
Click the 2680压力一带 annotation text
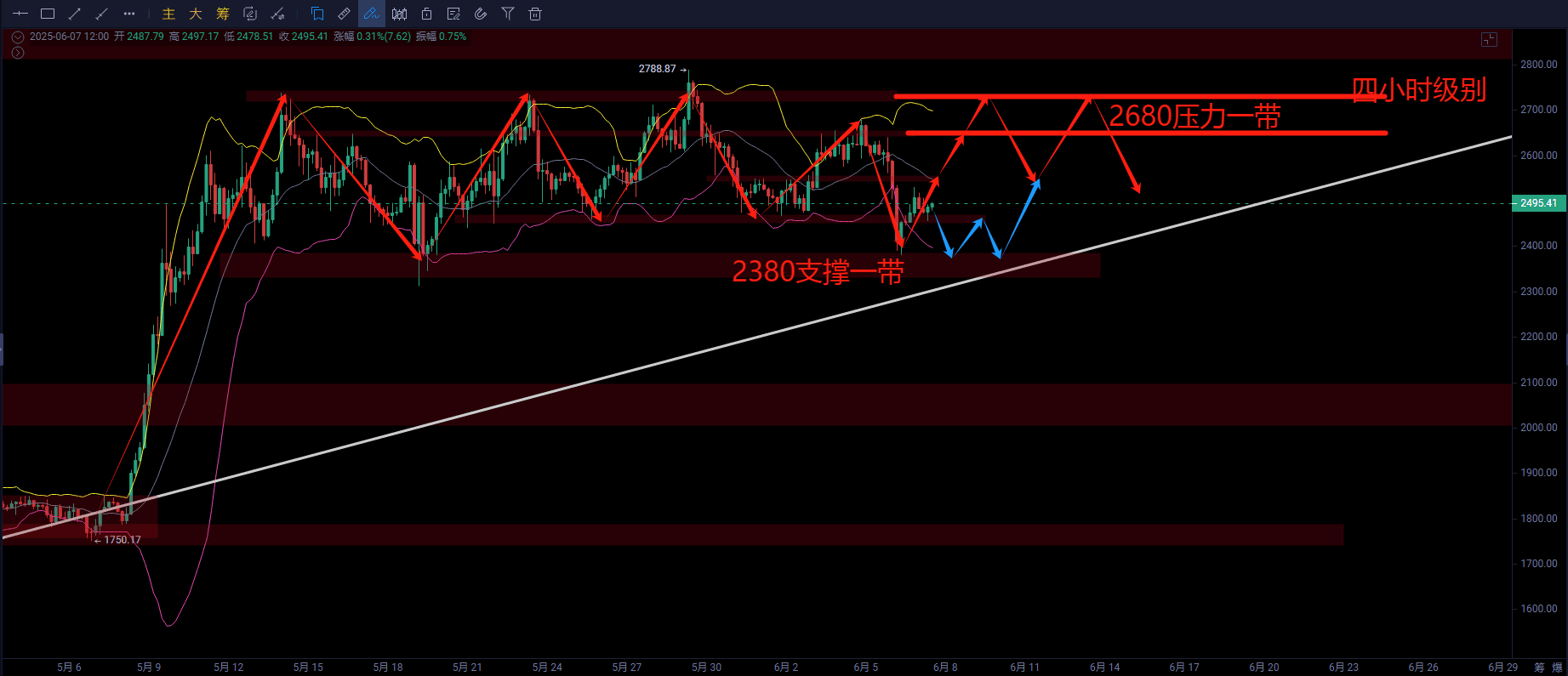point(1195,116)
